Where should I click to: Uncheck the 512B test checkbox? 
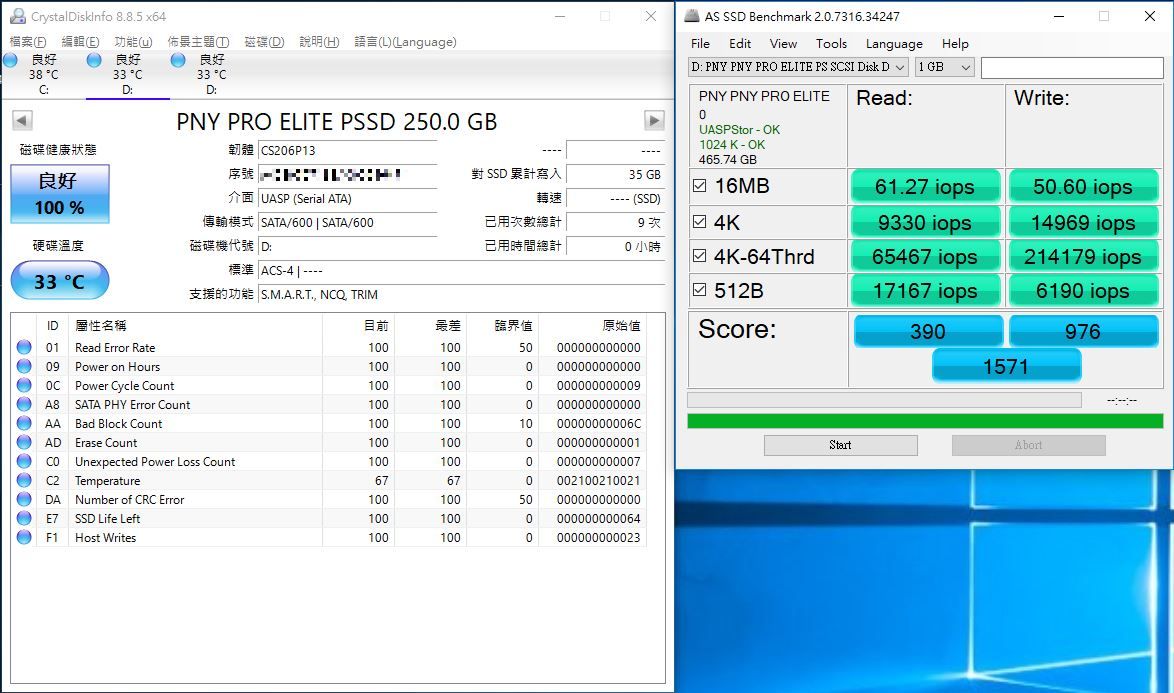coord(699,290)
